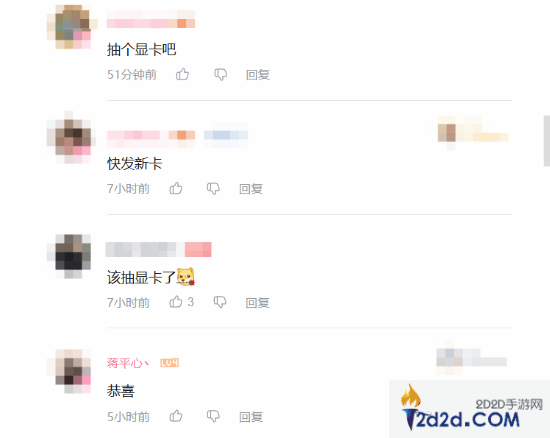Like the comment 抽个显卡吧
550x438 pixels.
[x=182, y=74]
